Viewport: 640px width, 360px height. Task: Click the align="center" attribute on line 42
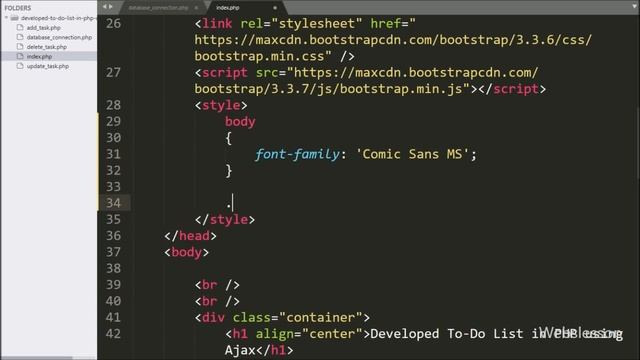click(309, 334)
